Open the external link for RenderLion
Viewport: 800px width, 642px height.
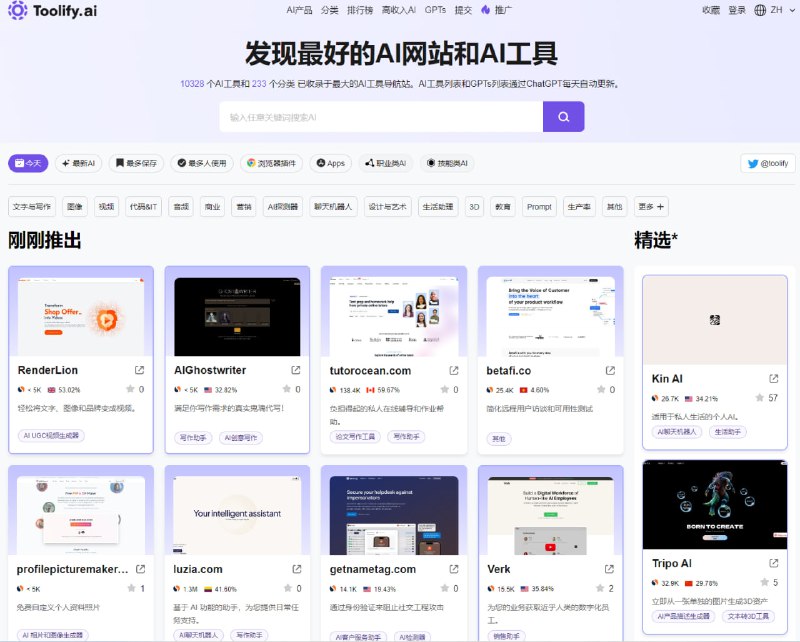point(140,368)
